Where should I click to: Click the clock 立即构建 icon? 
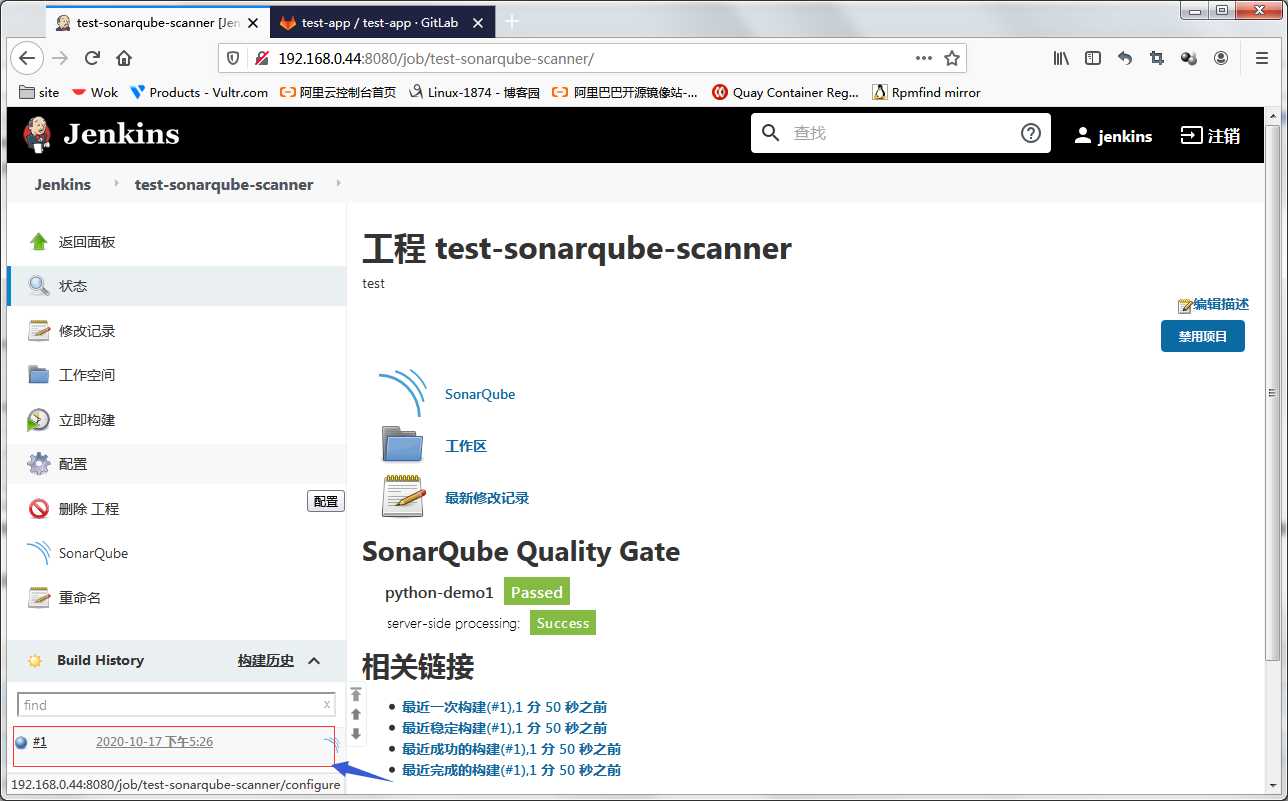point(38,420)
